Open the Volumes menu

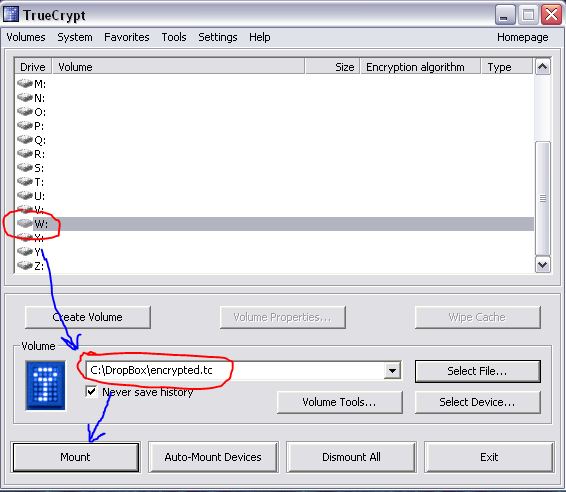[x=26, y=37]
